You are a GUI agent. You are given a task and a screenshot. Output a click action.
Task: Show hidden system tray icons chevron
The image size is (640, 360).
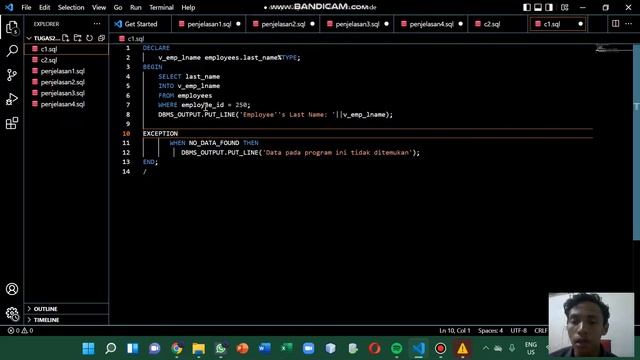[486, 348]
